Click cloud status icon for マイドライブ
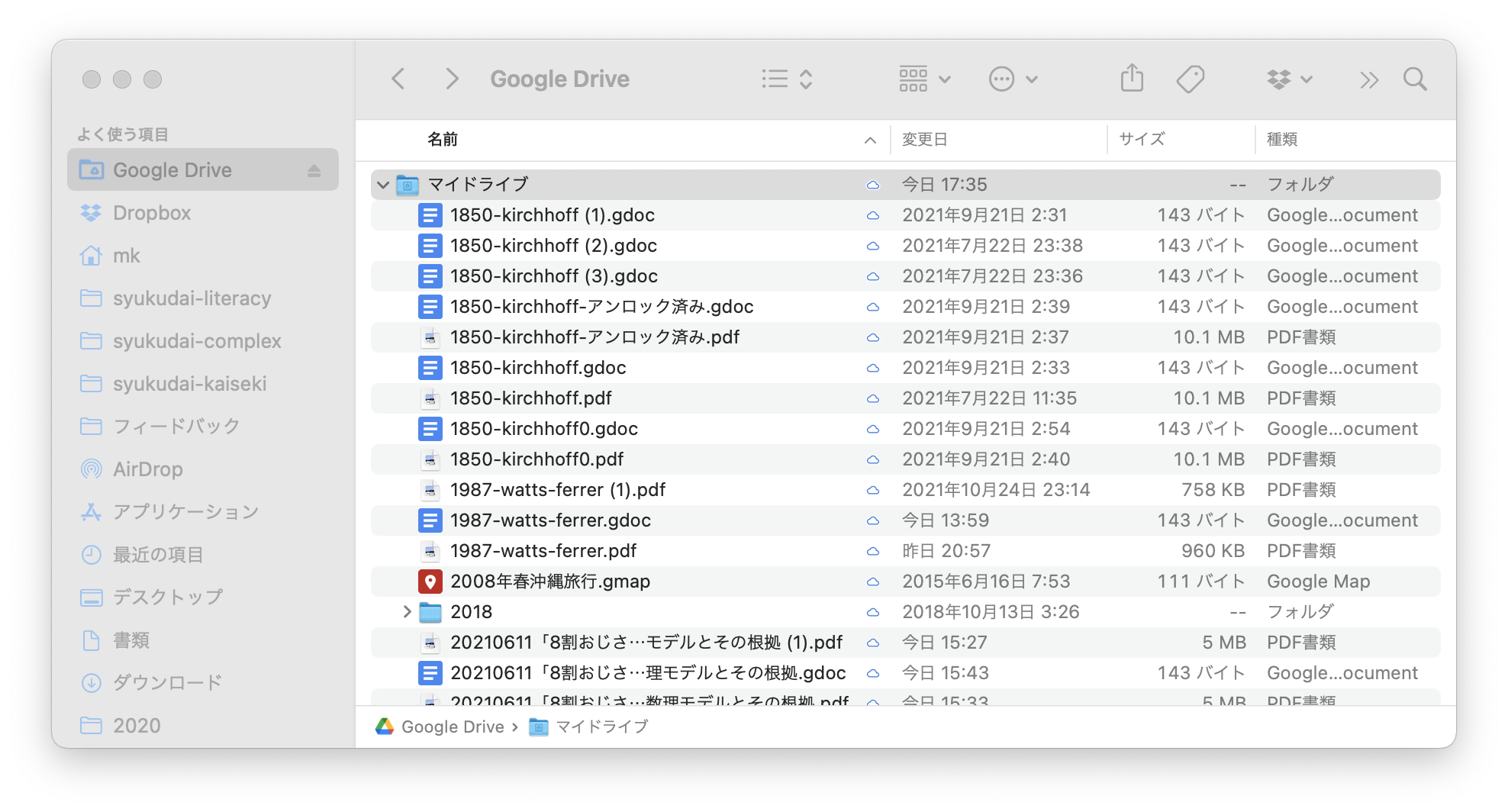1508x812 pixels. click(872, 185)
